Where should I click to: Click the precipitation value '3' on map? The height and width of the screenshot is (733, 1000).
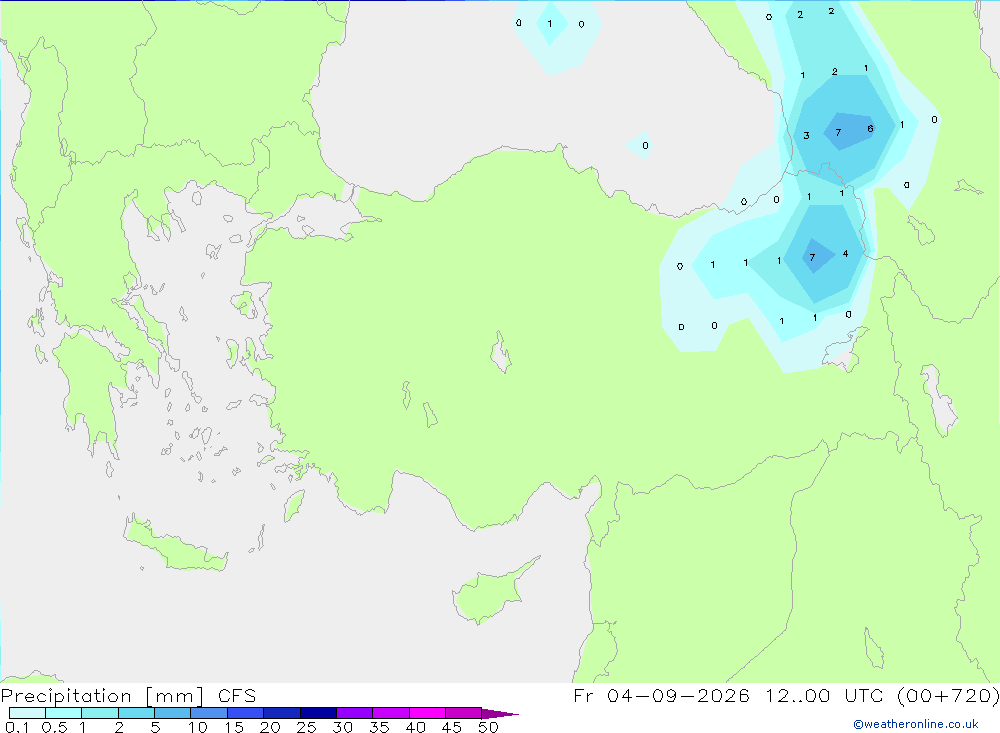tap(806, 135)
